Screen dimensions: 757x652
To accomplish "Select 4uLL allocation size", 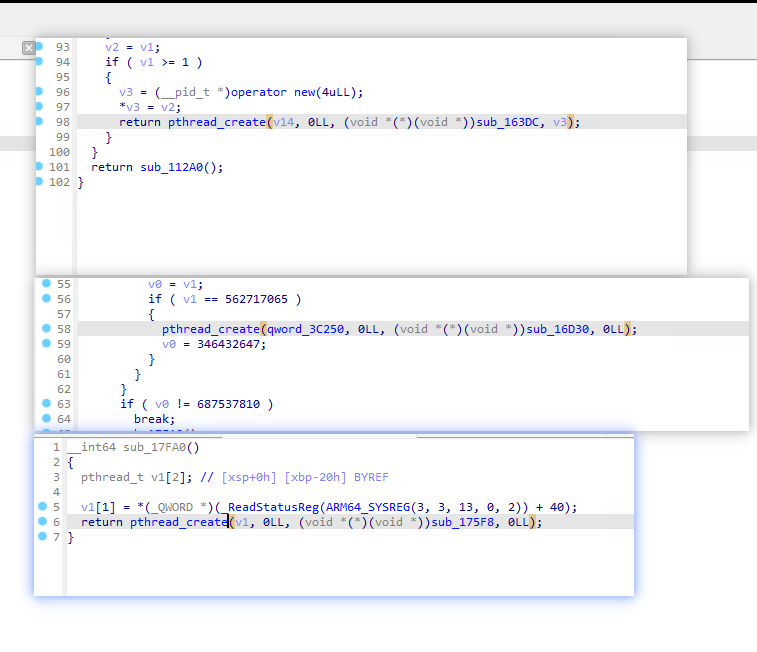I will (336, 92).
